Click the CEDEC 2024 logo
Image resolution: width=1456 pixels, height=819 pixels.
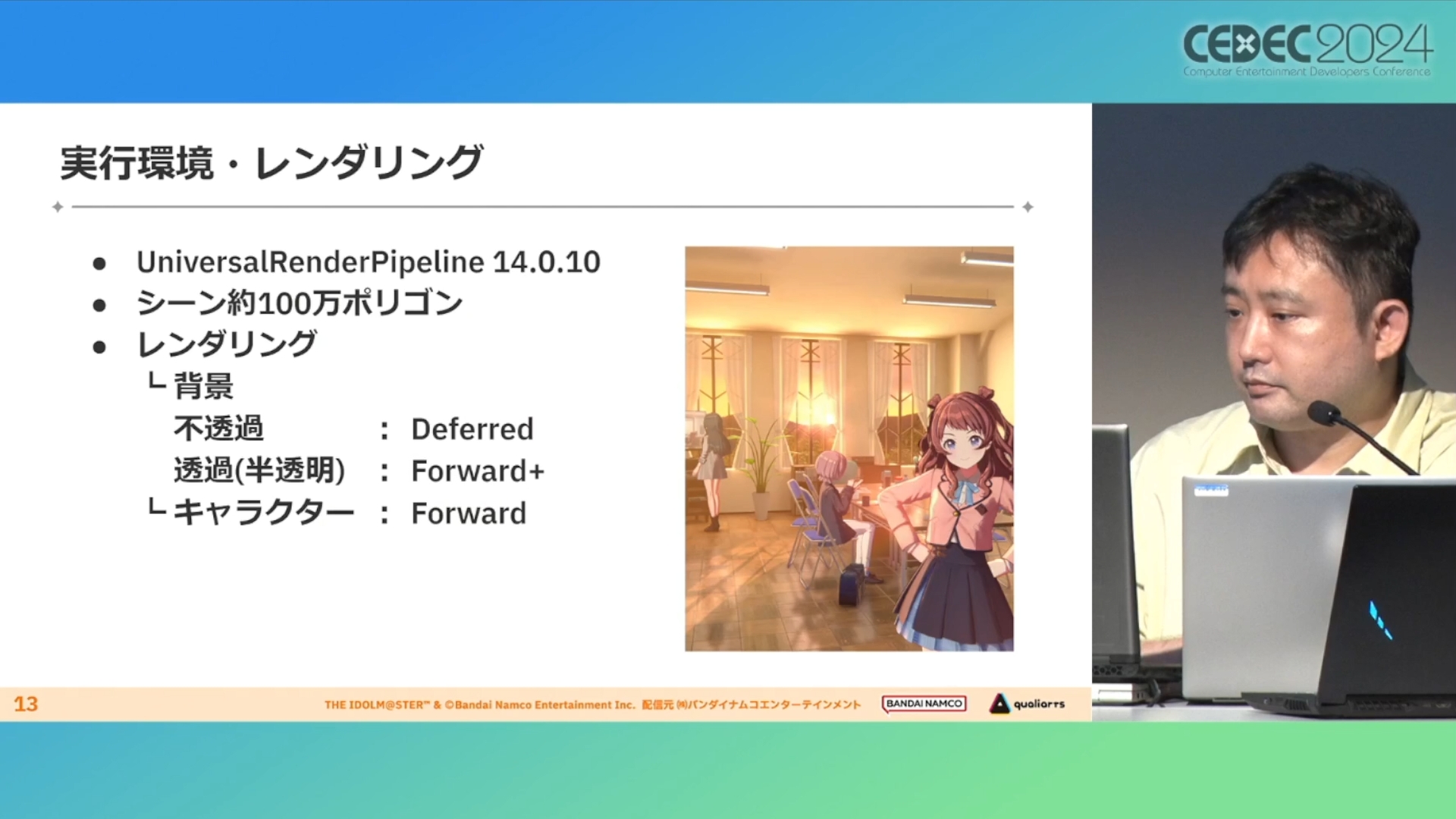coord(1307,49)
